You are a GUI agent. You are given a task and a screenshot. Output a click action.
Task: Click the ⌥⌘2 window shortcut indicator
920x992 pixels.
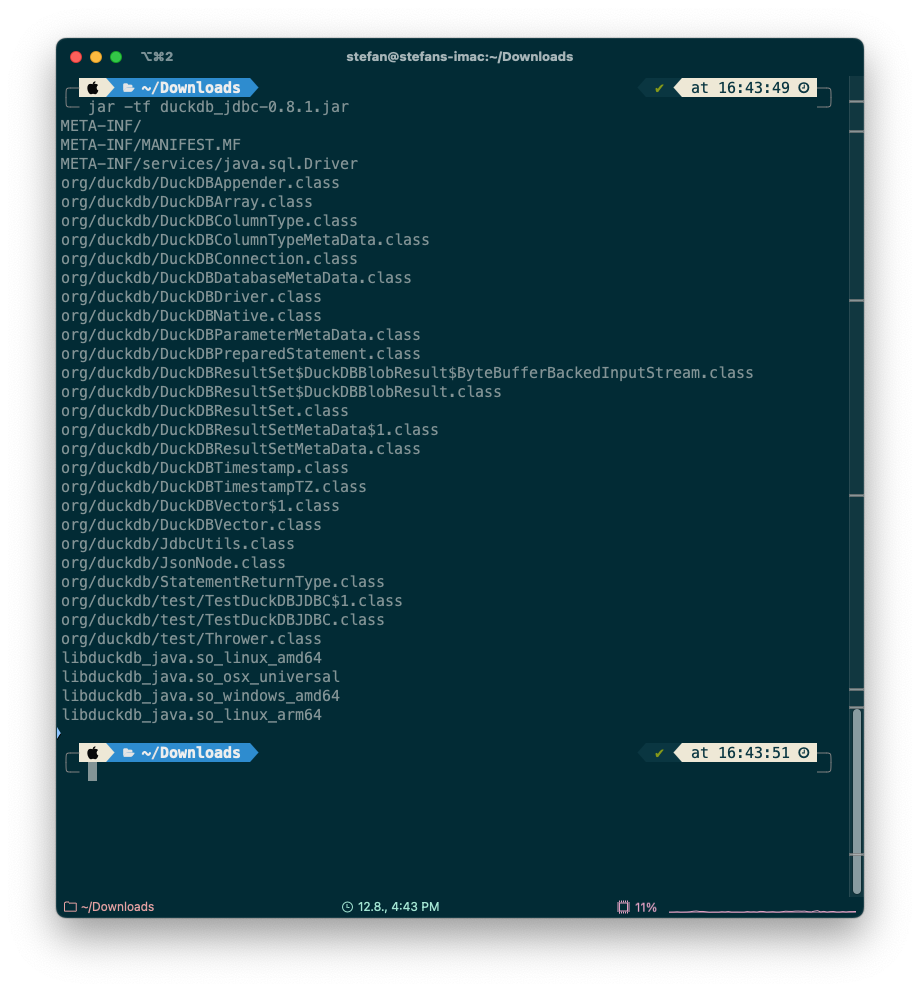(x=157, y=56)
